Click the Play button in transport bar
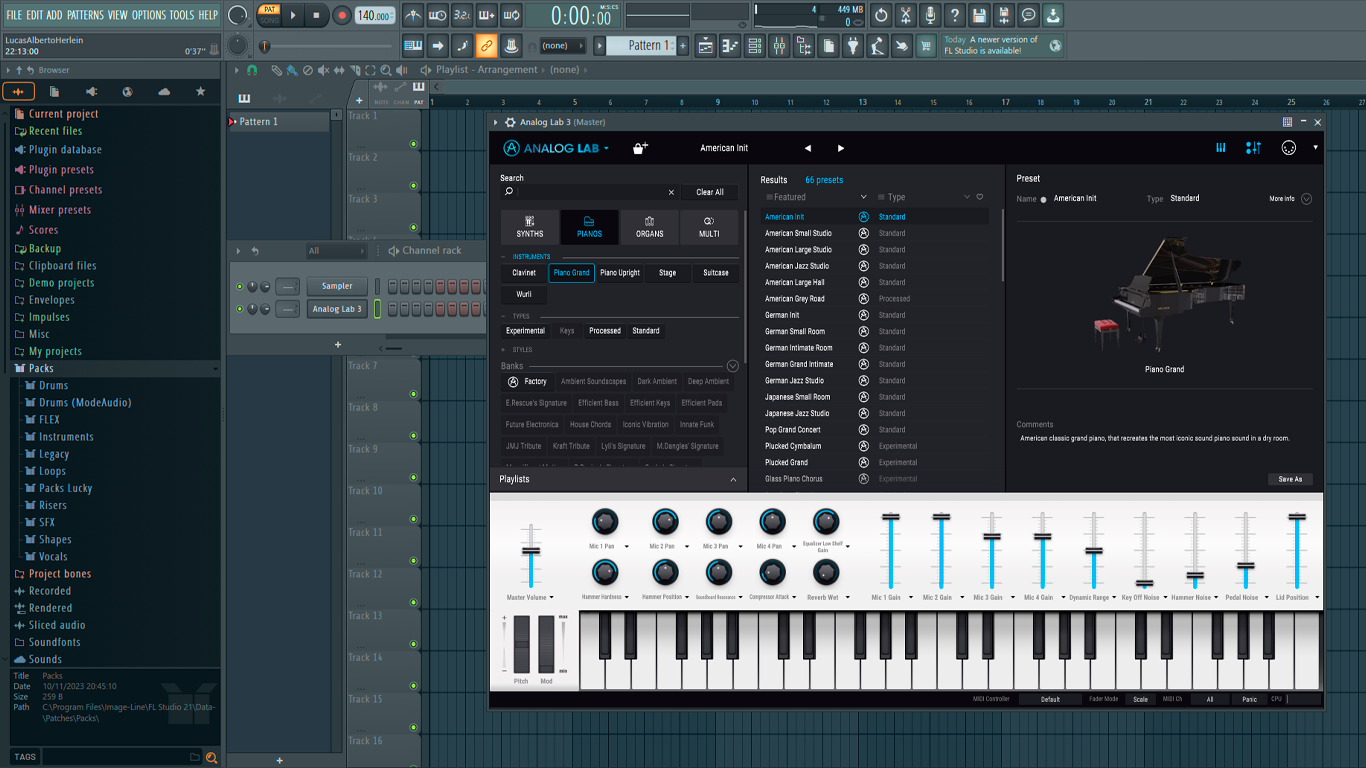This screenshot has width=1366, height=768. pos(293,15)
